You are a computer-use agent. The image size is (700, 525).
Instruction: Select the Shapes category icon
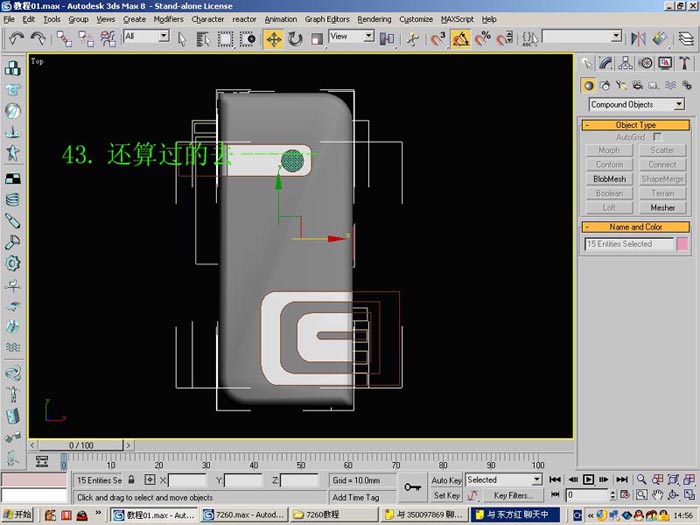(x=605, y=85)
